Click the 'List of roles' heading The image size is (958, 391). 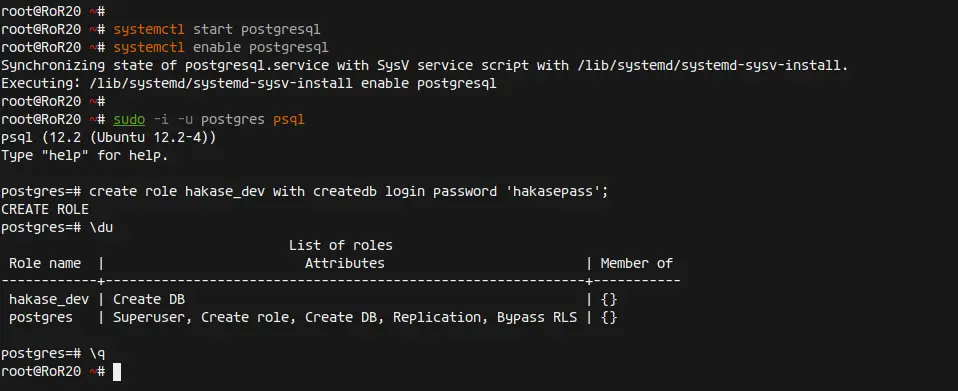click(x=340, y=246)
